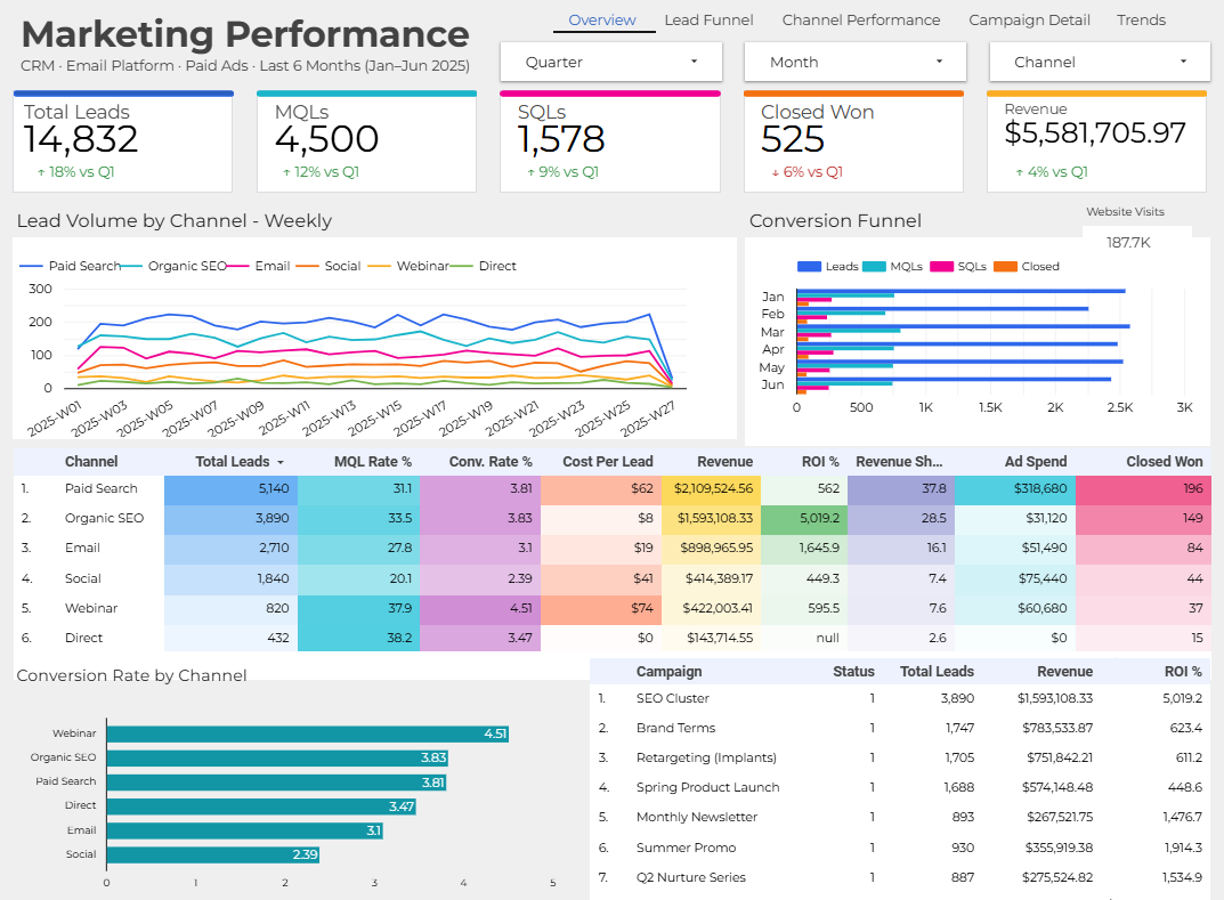Sort table by Ad Spend column
The height and width of the screenshot is (900, 1224).
click(1036, 462)
